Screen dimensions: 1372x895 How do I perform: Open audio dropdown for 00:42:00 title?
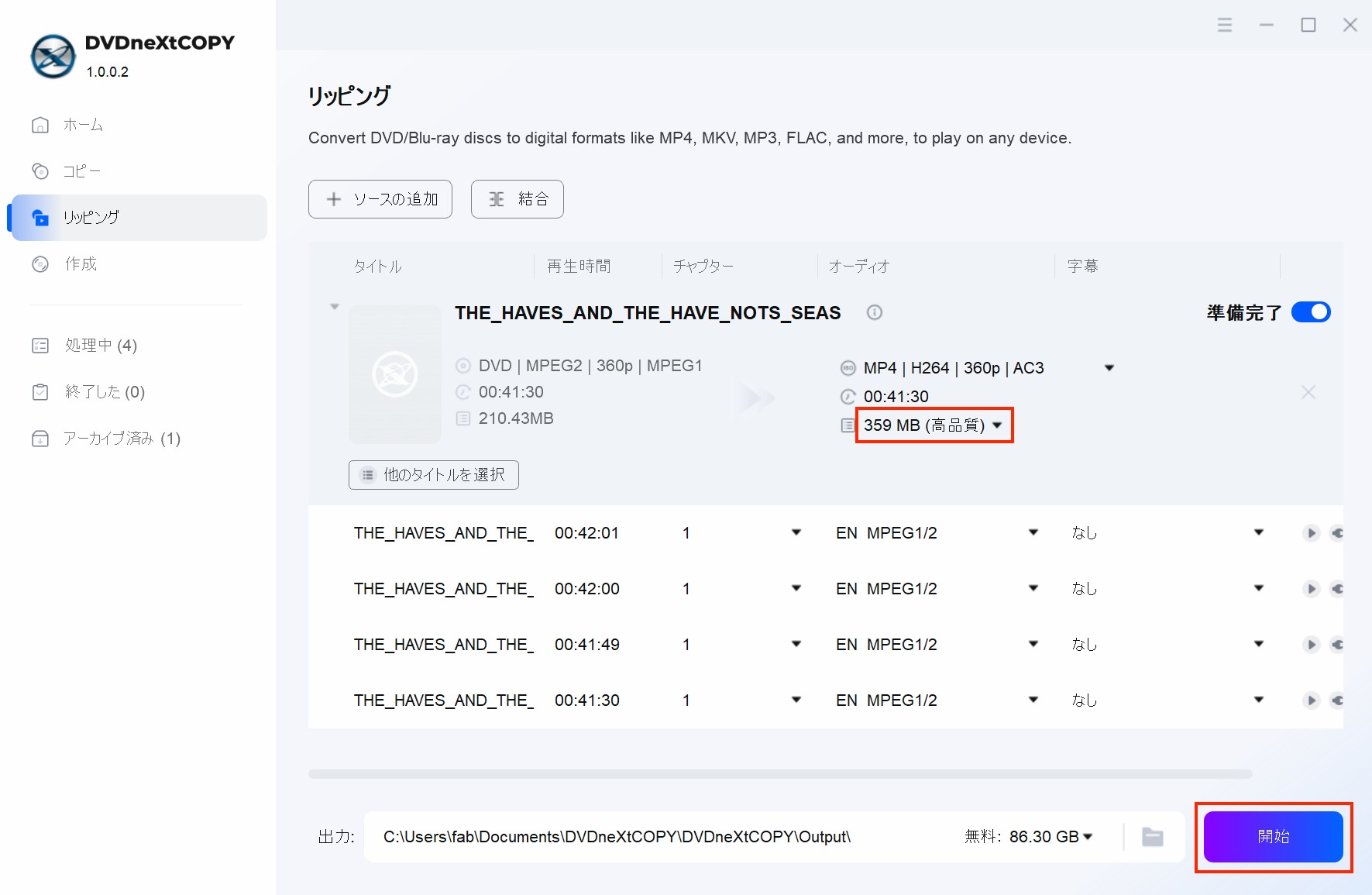point(1033,588)
